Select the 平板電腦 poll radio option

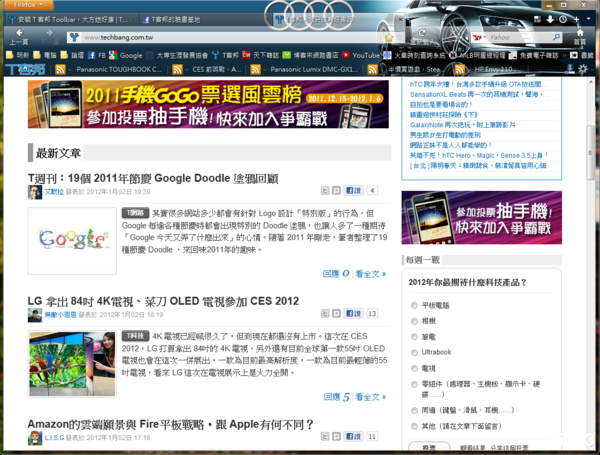tap(415, 304)
